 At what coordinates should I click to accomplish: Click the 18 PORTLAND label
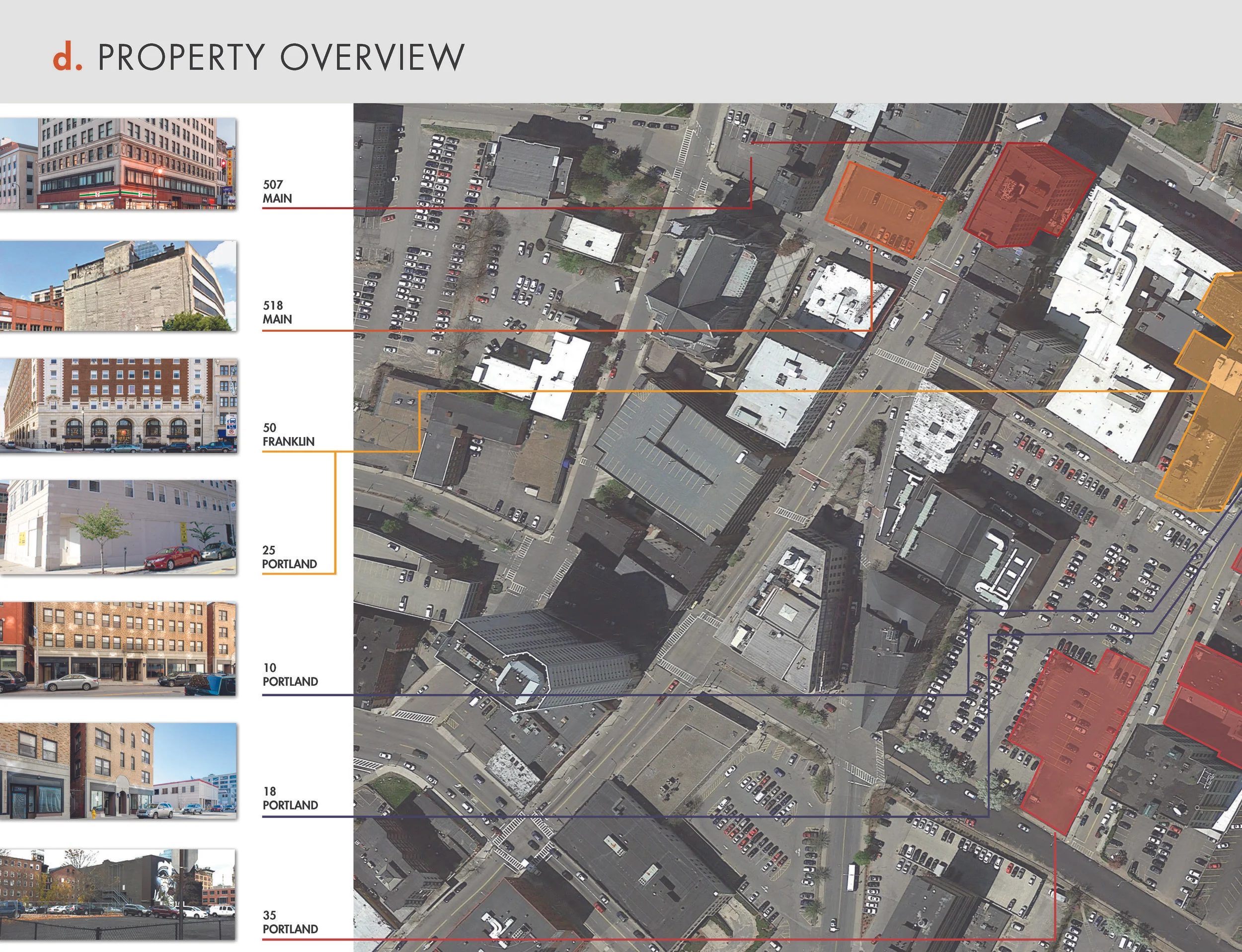coord(290,799)
